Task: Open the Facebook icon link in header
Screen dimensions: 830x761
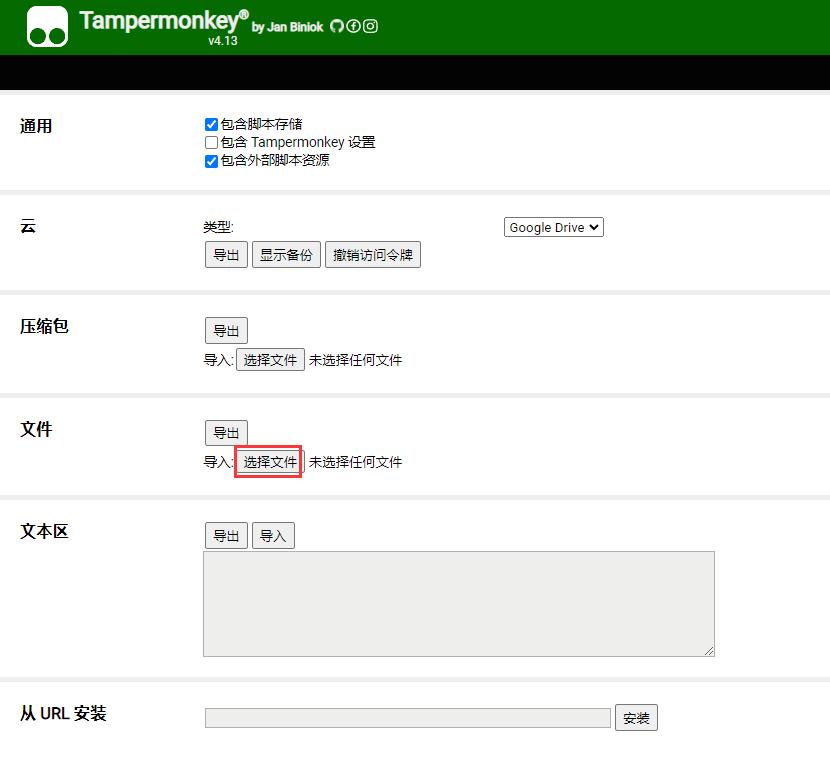Action: pyautogui.click(x=353, y=27)
